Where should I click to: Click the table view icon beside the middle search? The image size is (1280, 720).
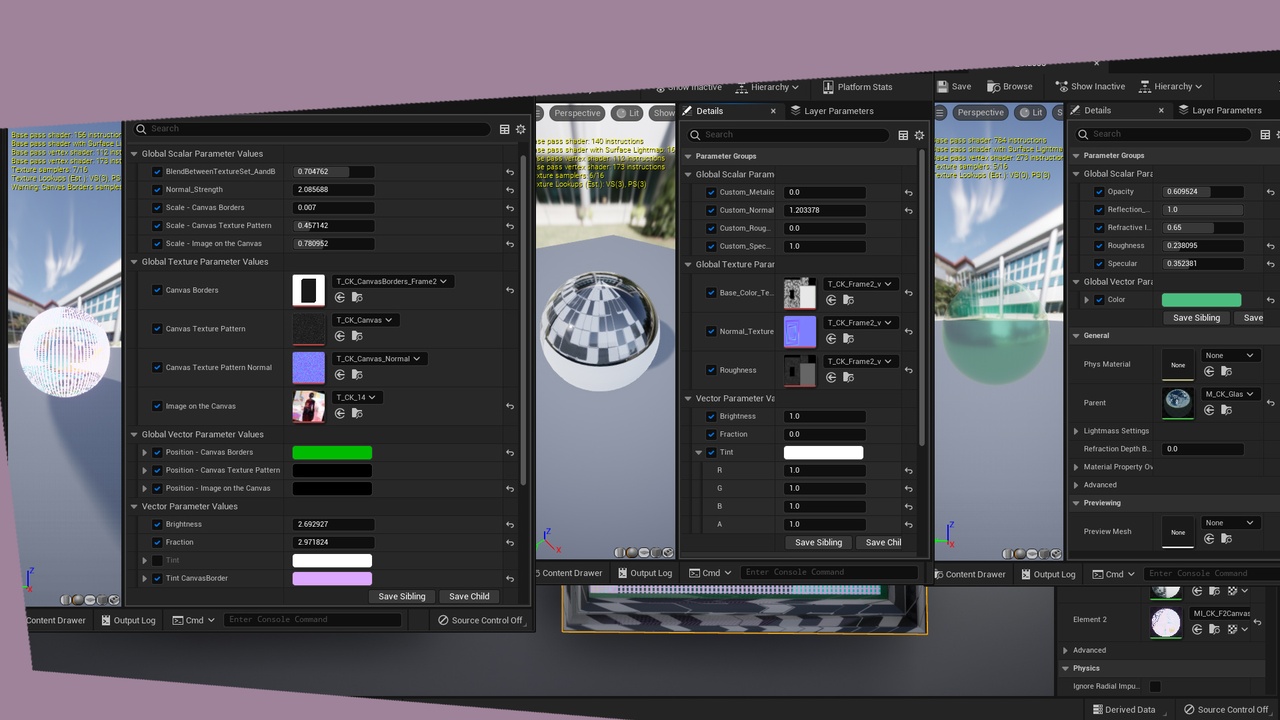click(903, 135)
